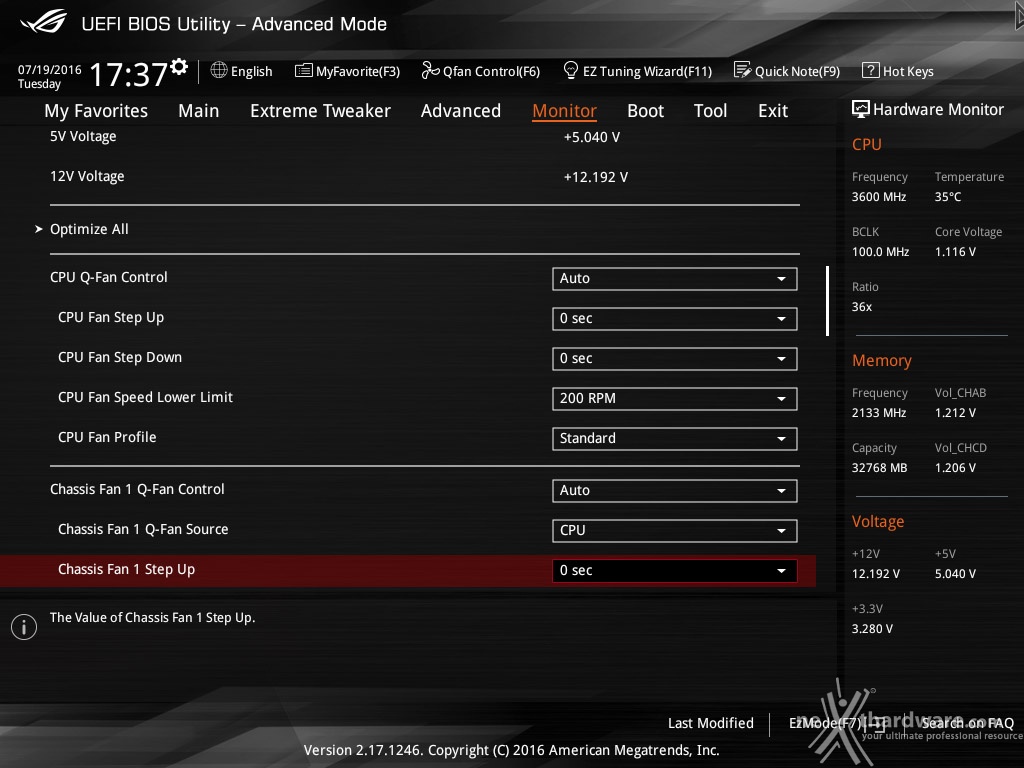Click the 1.212 V Vol_CHAB value
Image resolution: width=1024 pixels, height=768 pixels.
tap(955, 413)
